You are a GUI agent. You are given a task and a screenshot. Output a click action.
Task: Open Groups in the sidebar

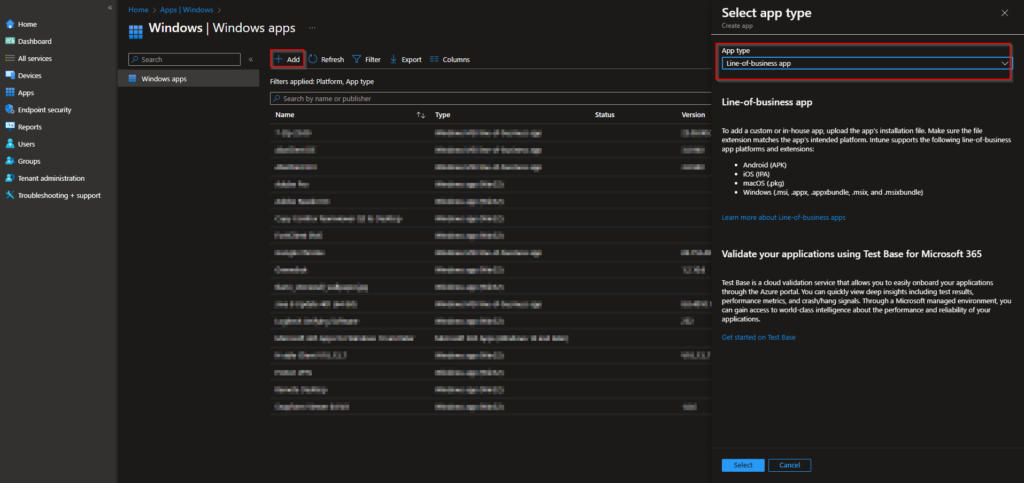pyautogui.click(x=23, y=161)
